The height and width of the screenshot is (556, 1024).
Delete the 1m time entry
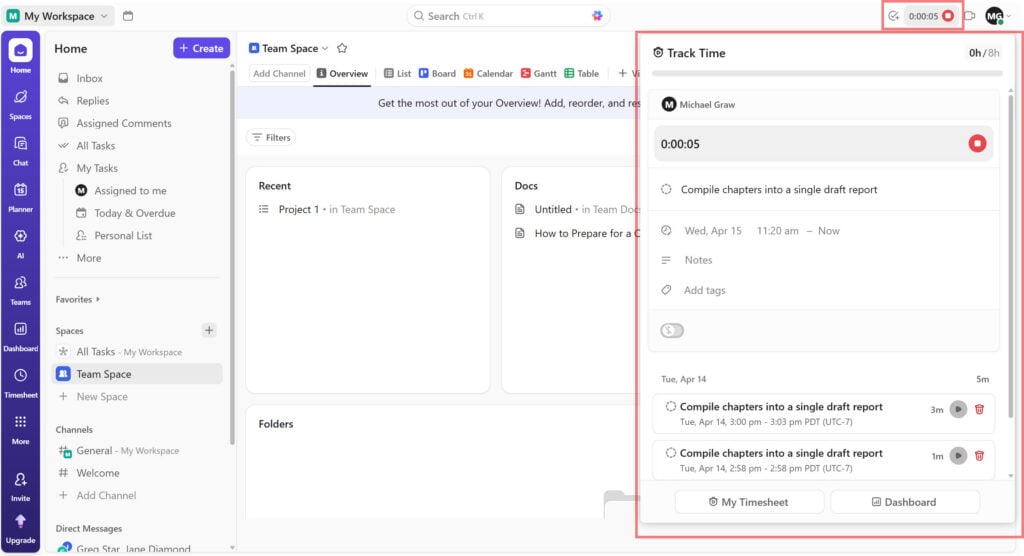point(979,456)
